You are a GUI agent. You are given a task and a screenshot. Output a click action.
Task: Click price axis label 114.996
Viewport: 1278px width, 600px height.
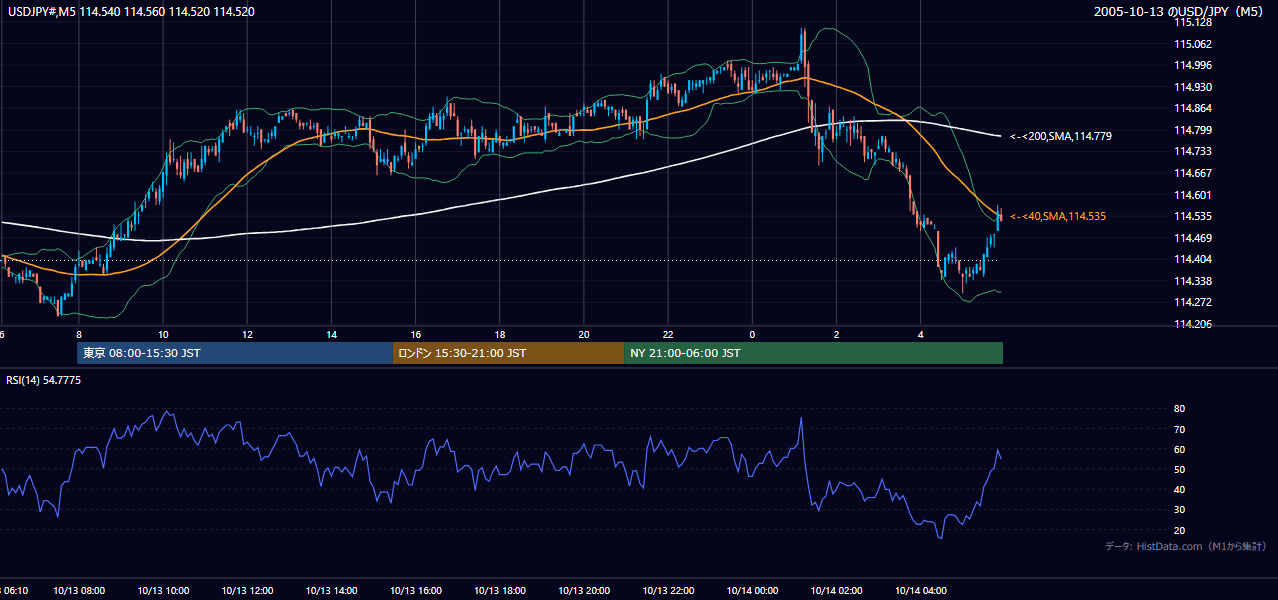1192,65
